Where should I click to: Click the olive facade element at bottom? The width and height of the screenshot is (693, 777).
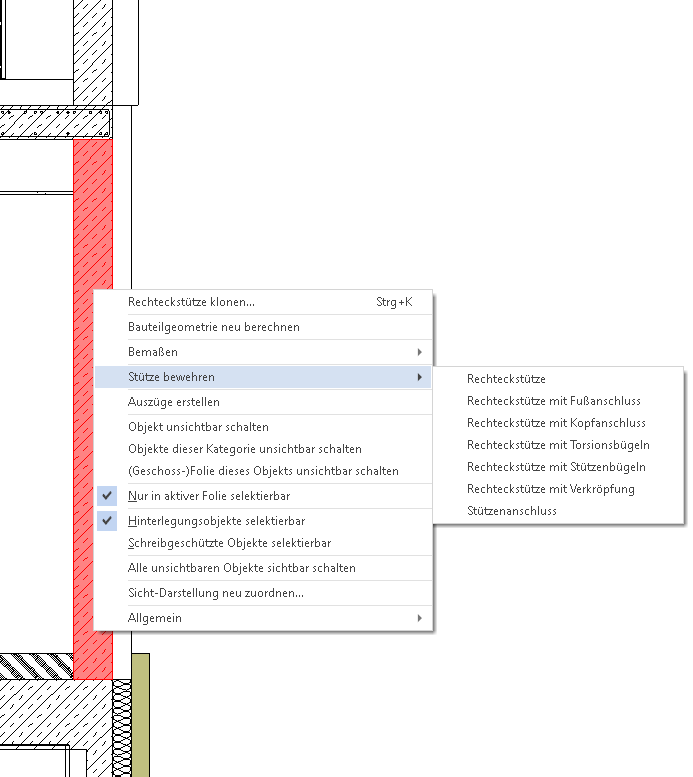coord(141,715)
